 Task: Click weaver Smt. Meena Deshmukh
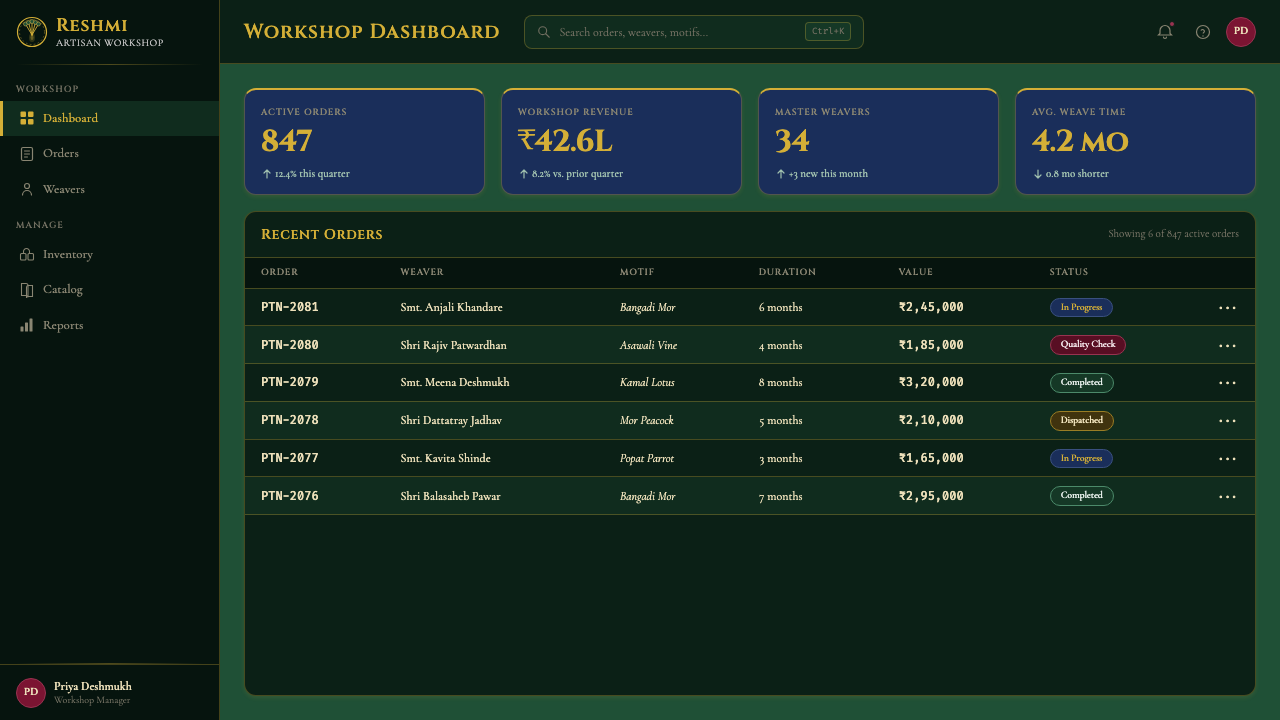[x=455, y=383]
